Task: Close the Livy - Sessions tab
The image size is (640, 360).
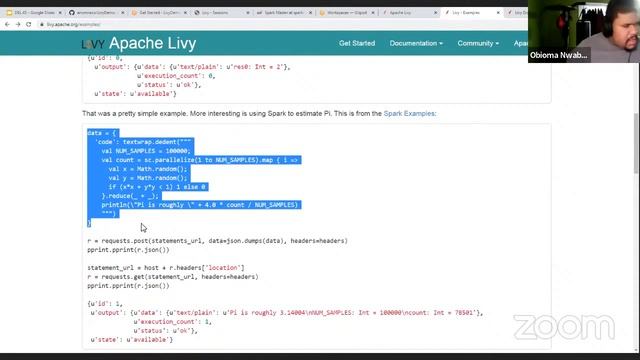Action: pos(248,13)
